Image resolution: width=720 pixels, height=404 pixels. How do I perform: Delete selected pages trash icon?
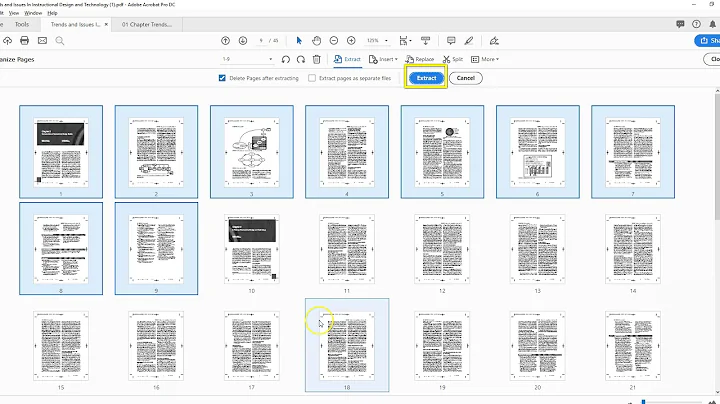[x=316, y=59]
